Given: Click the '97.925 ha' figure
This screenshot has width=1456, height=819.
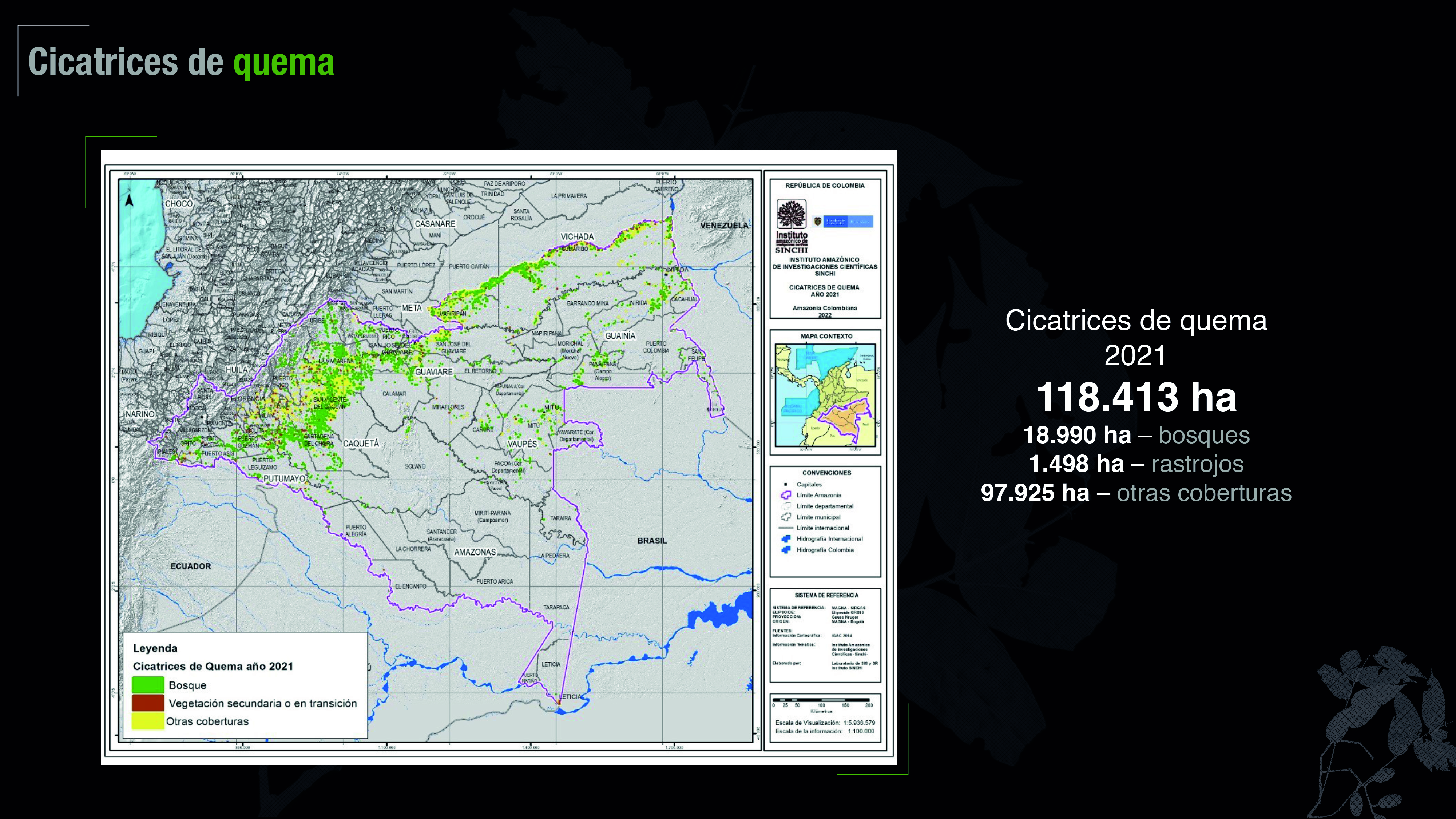Looking at the screenshot, I should [x=1035, y=493].
